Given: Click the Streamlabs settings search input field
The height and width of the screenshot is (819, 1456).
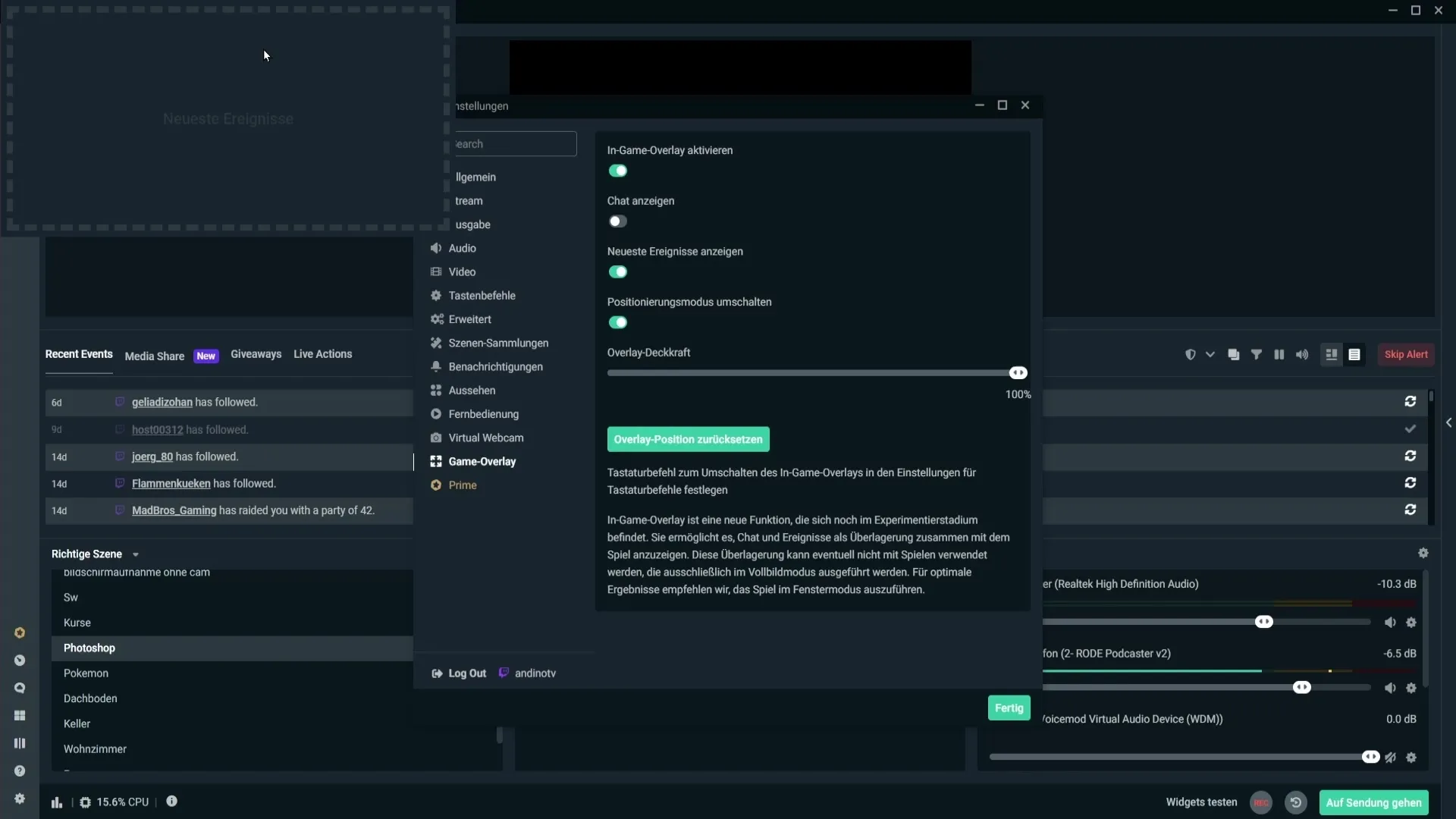Looking at the screenshot, I should click(x=510, y=143).
